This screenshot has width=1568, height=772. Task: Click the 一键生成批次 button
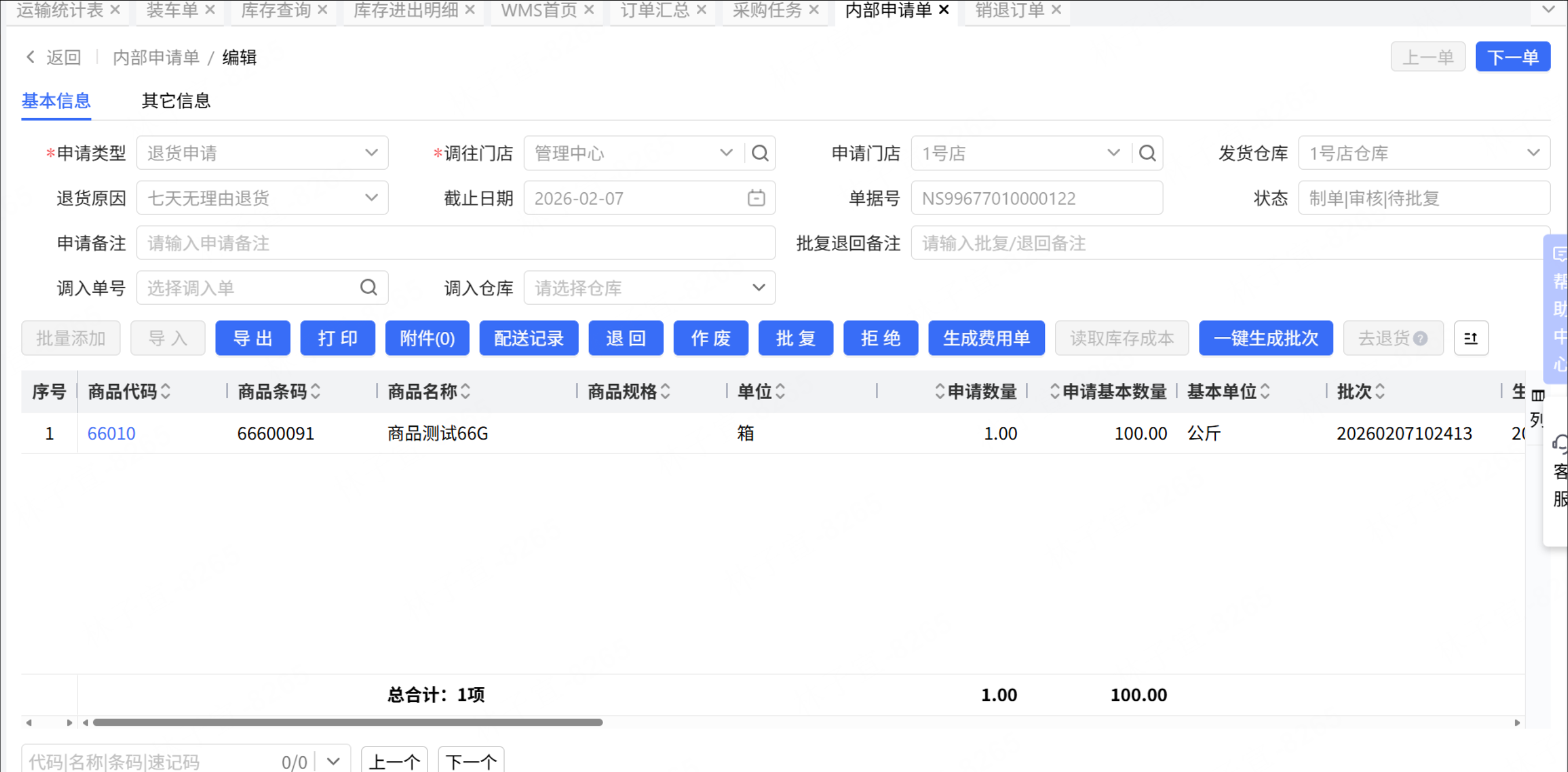click(x=1266, y=338)
